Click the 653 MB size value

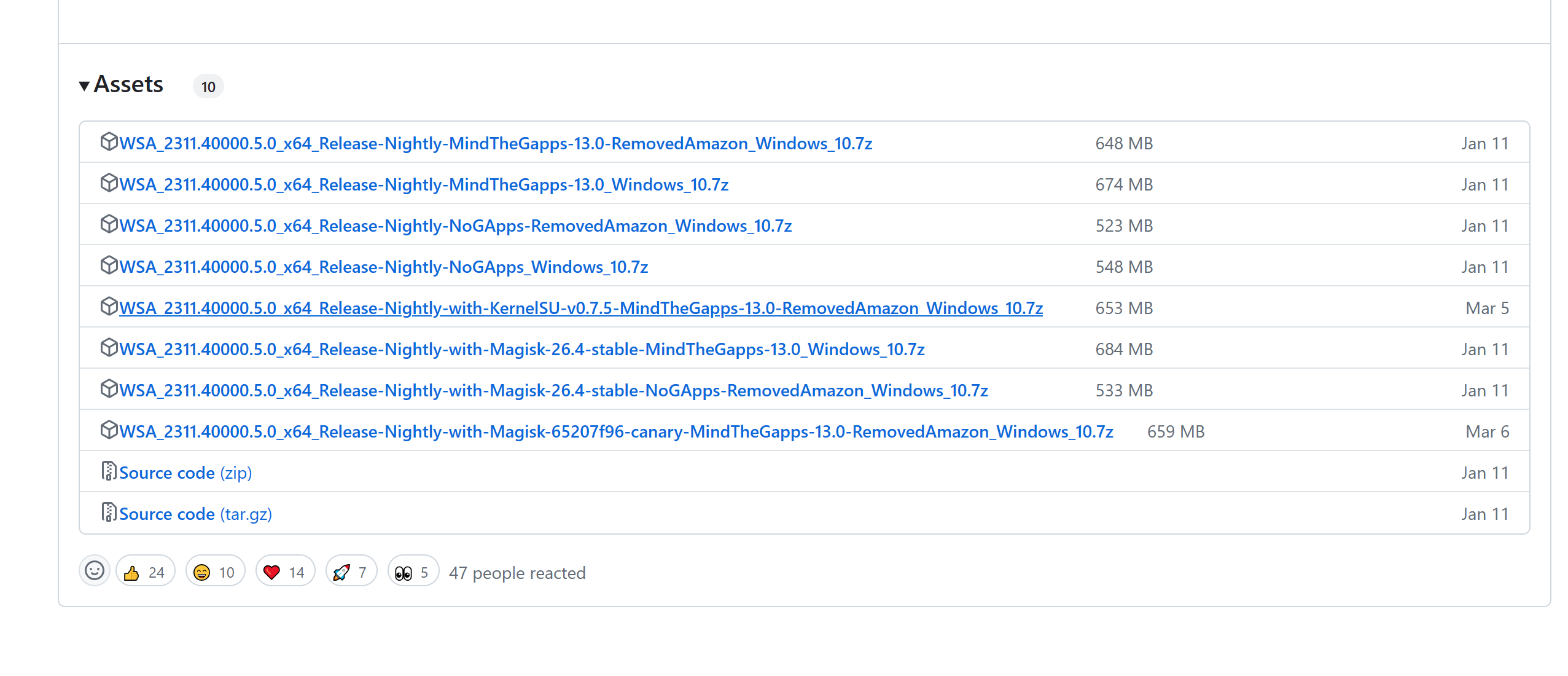point(1124,309)
